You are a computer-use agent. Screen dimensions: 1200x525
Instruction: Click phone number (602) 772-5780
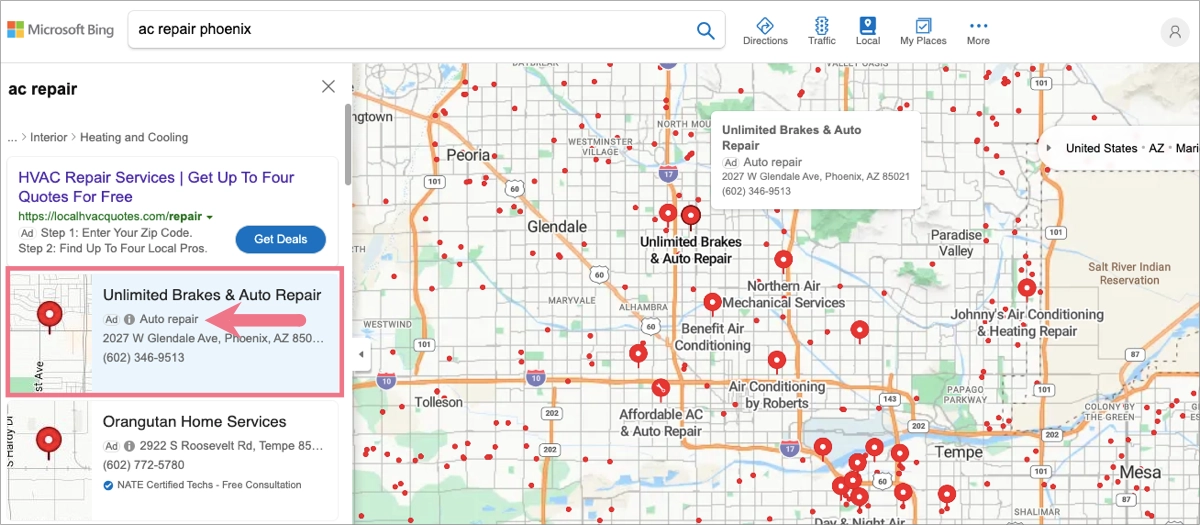click(x=144, y=465)
